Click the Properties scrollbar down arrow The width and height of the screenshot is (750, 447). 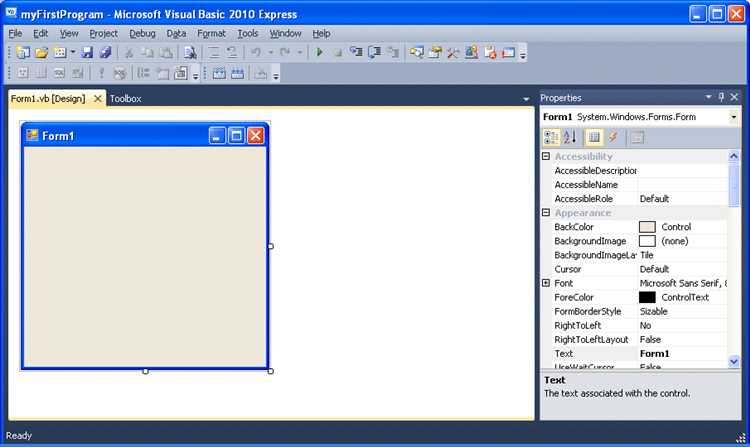coord(733,362)
